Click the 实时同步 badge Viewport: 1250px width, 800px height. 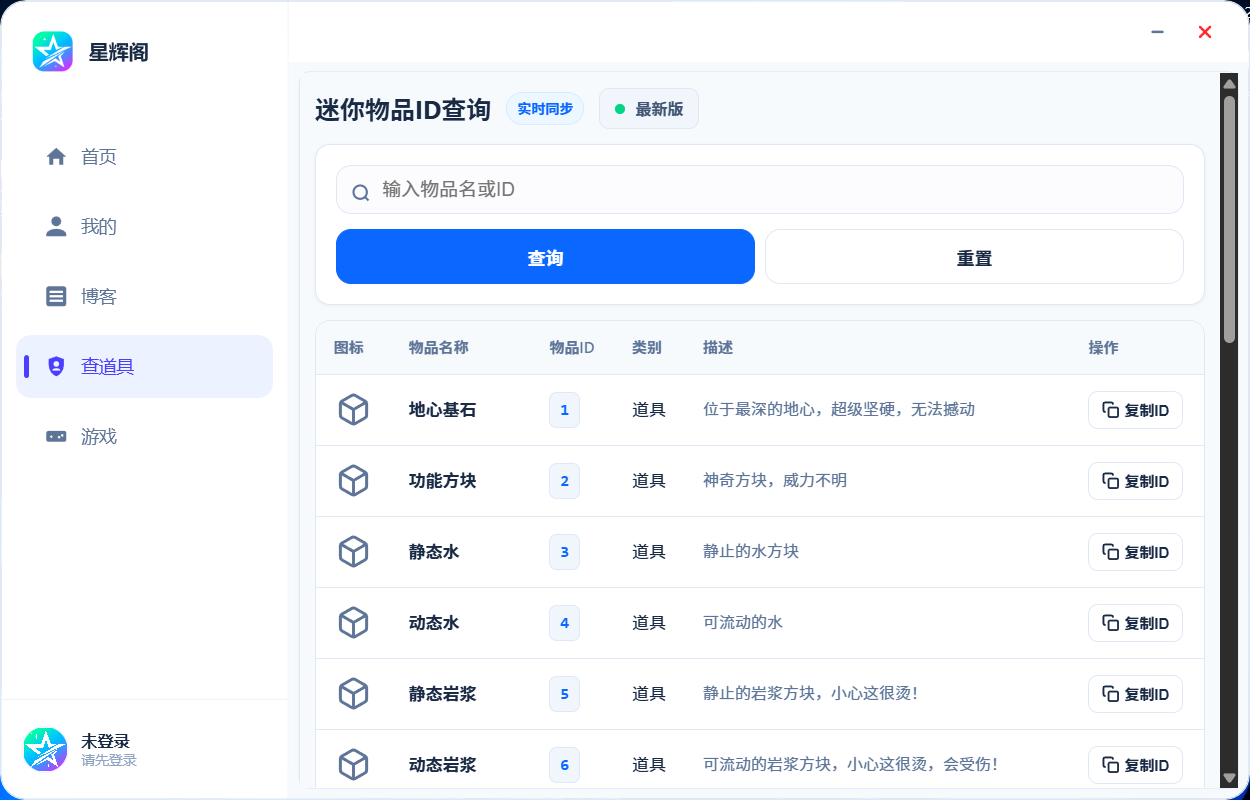[x=545, y=109]
